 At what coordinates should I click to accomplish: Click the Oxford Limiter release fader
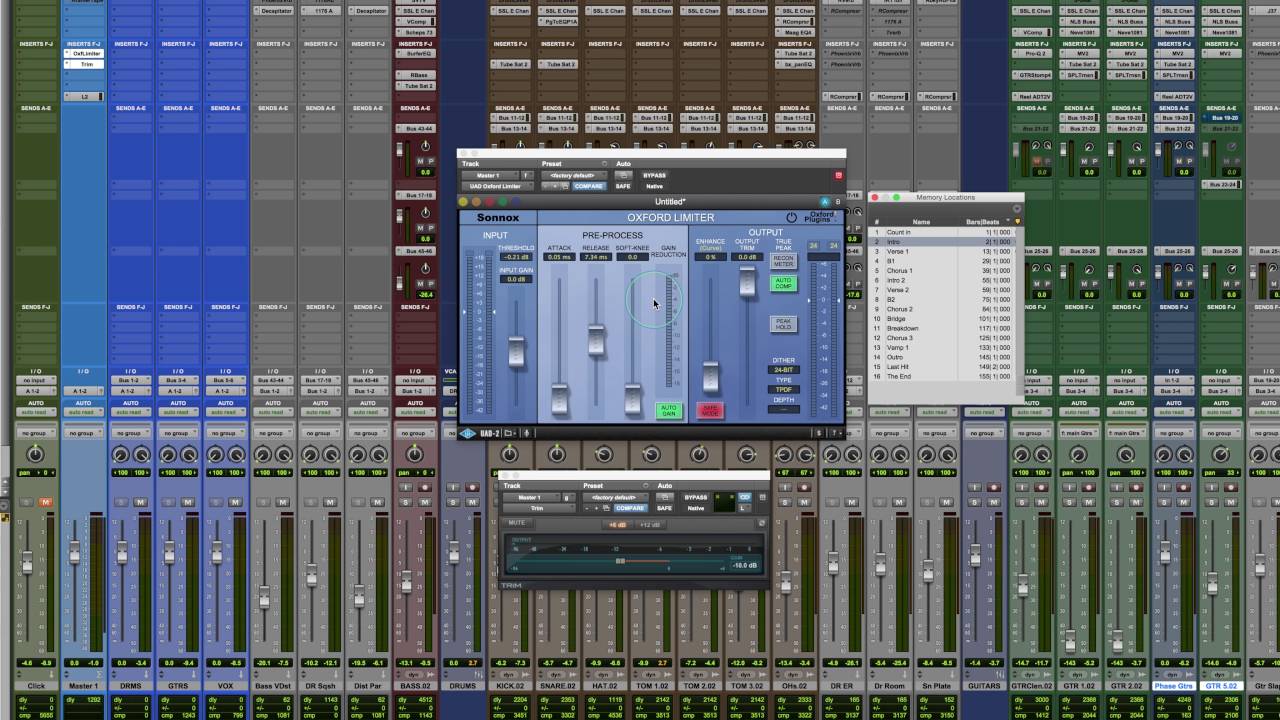pos(596,339)
